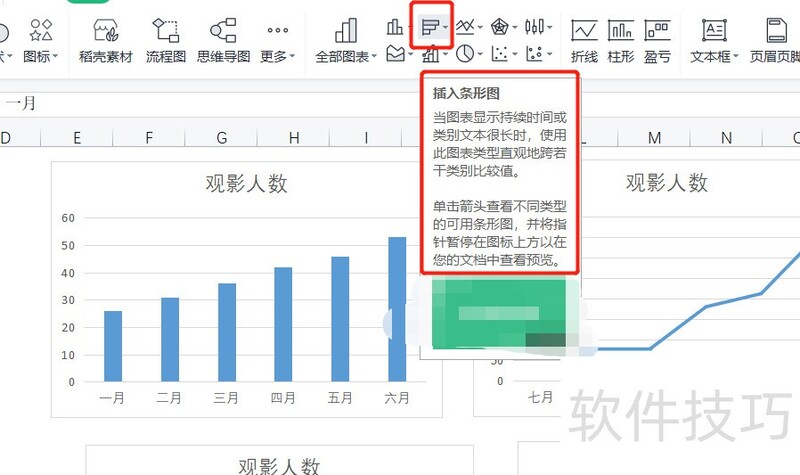This screenshot has height=475, width=800.
Task: Insert a 流程图 flowchart
Action: pos(166,41)
